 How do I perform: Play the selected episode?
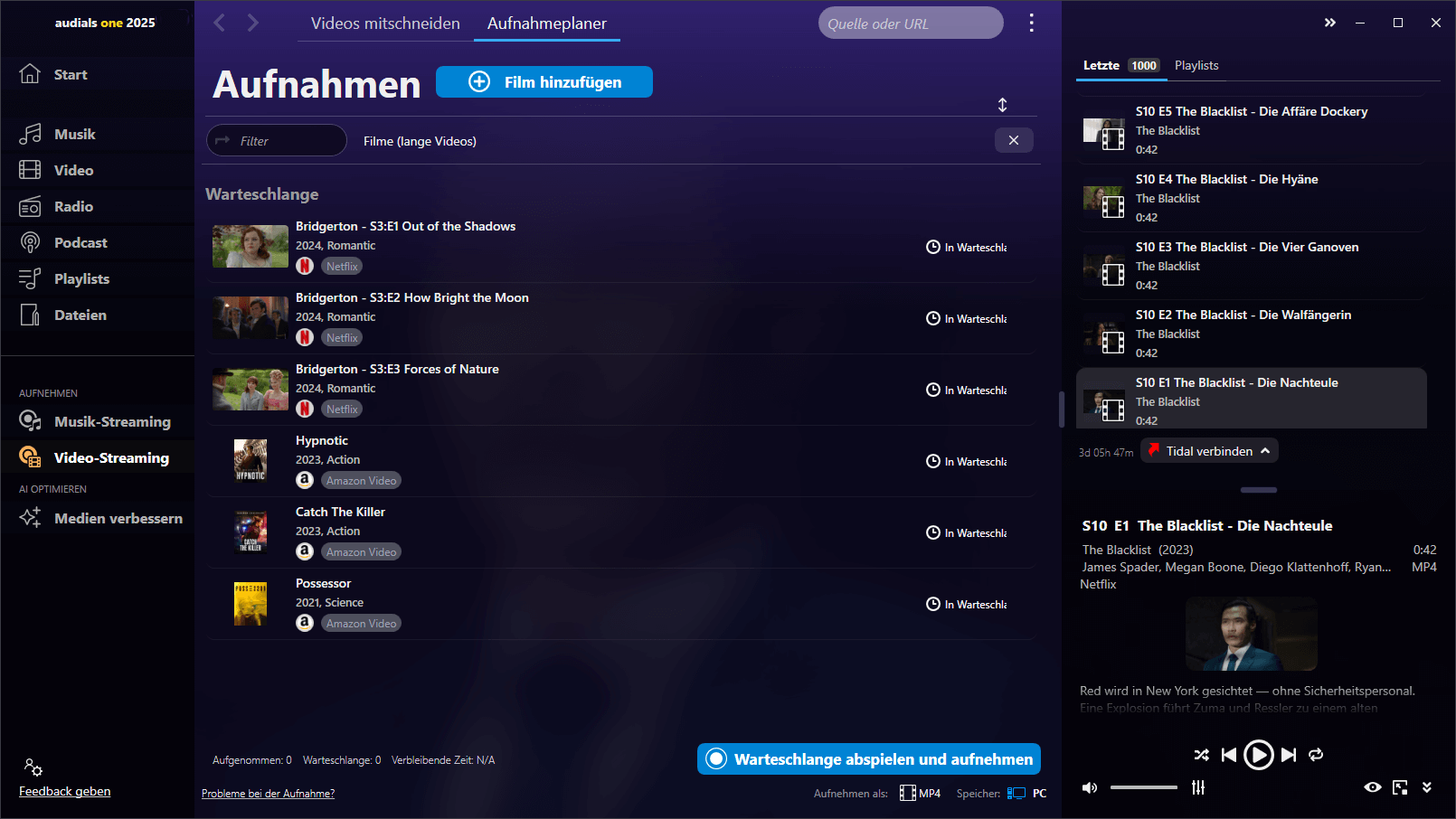pyautogui.click(x=1259, y=755)
